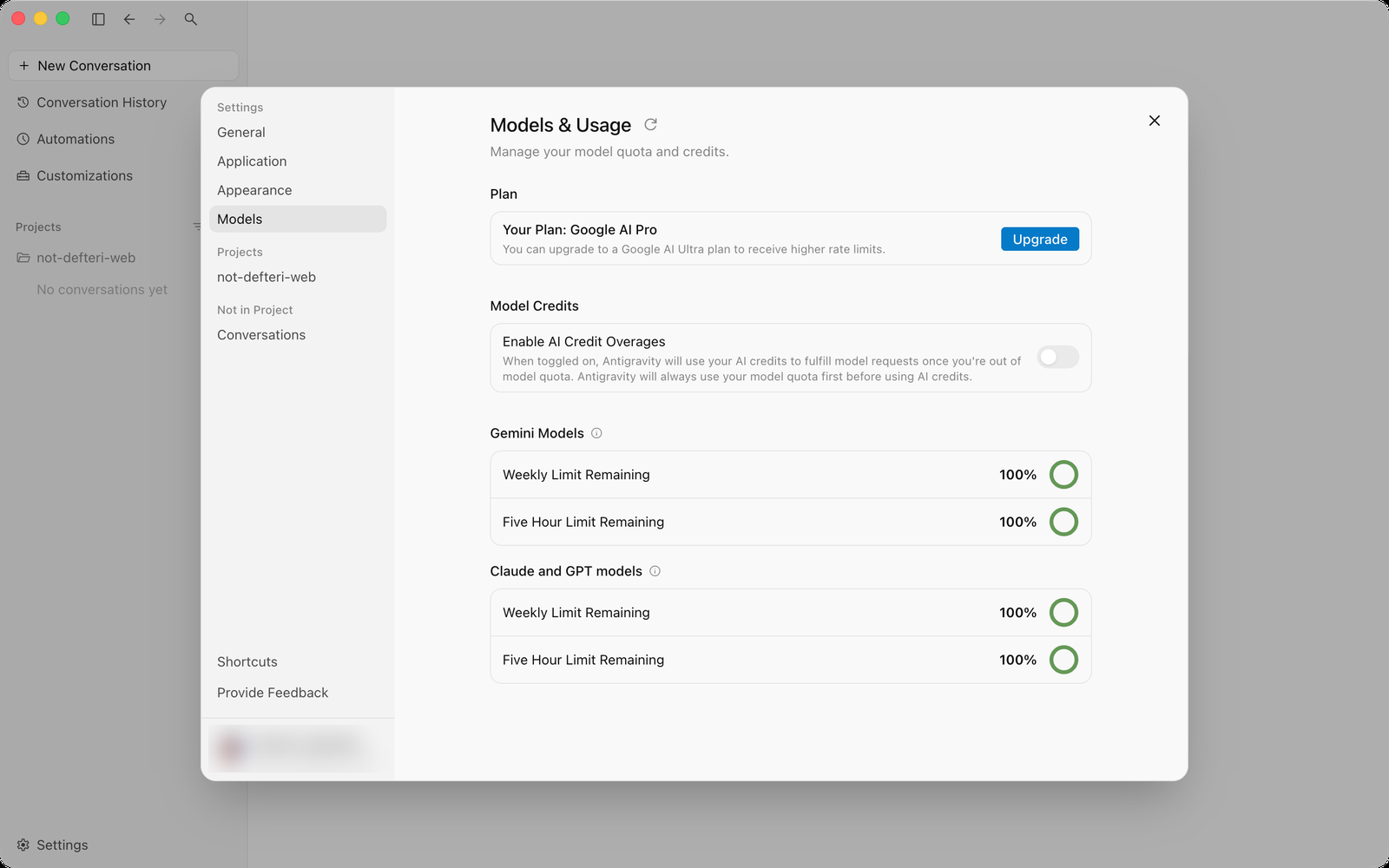The image size is (1389, 868).
Task: Toggle the sidebar panel icon
Action: 98,19
